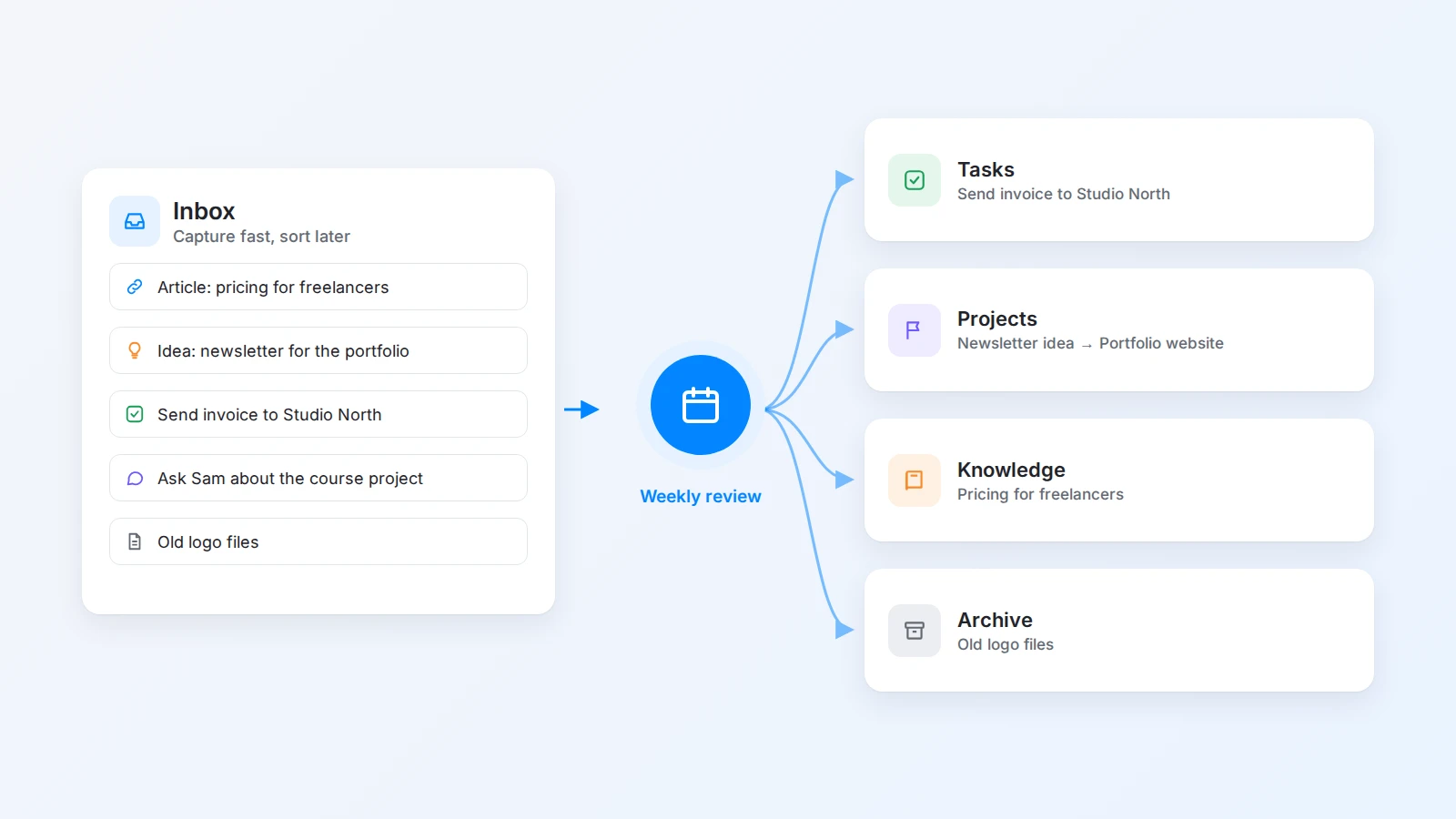Click the checkmark icon on the Studio North invoice item
This screenshot has height=819, width=1456.
coord(135,414)
